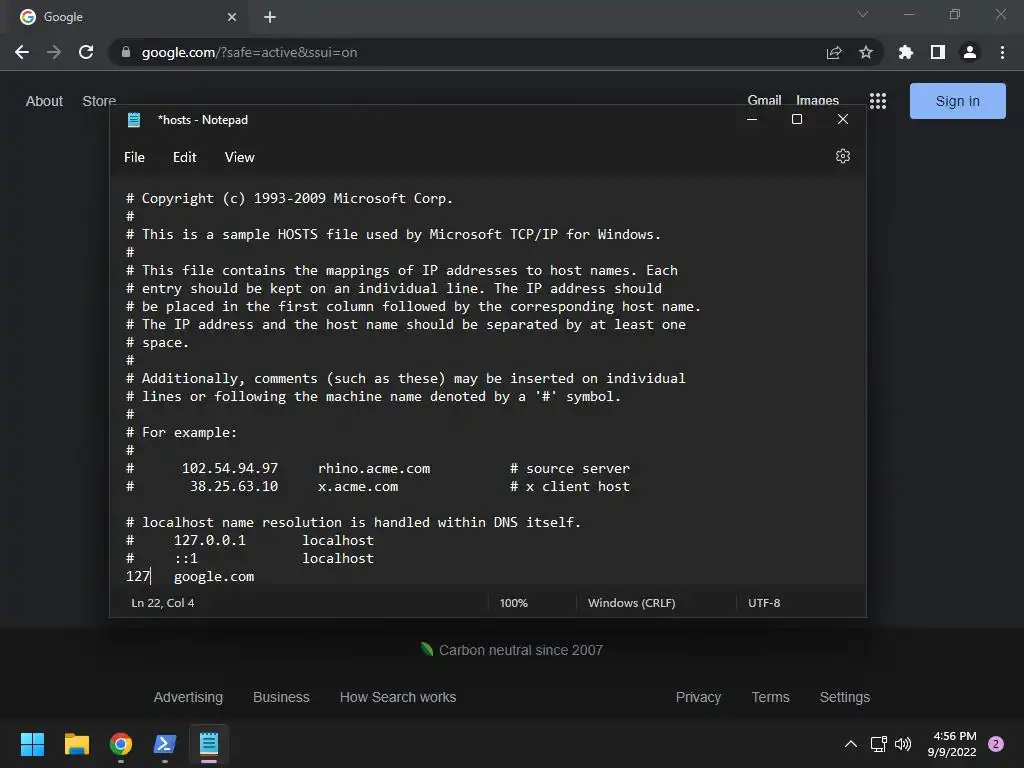Viewport: 1024px width, 768px height.
Task: Select Notepad icon on the taskbar
Action: 209,744
